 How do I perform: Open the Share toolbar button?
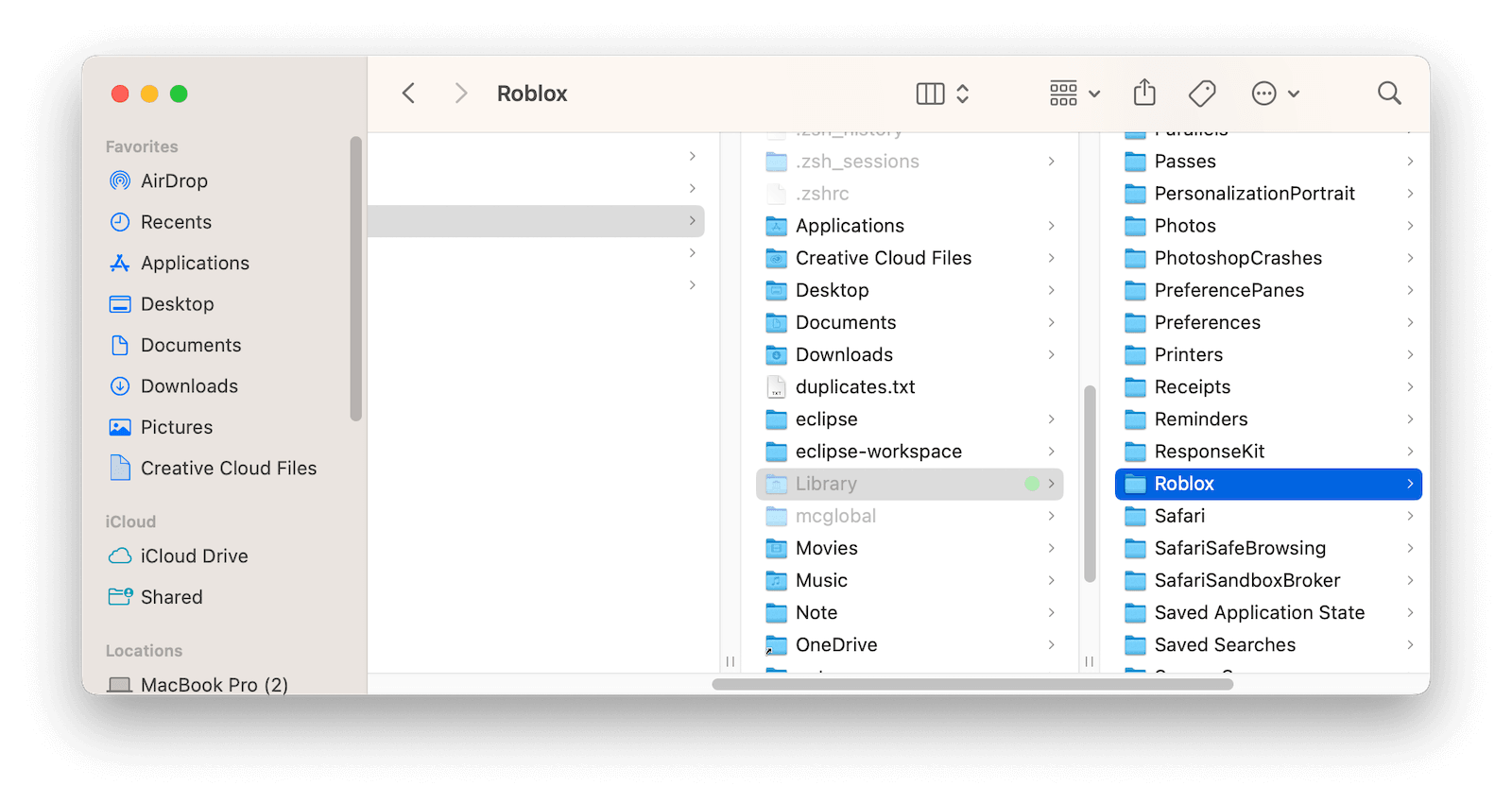click(x=1144, y=94)
